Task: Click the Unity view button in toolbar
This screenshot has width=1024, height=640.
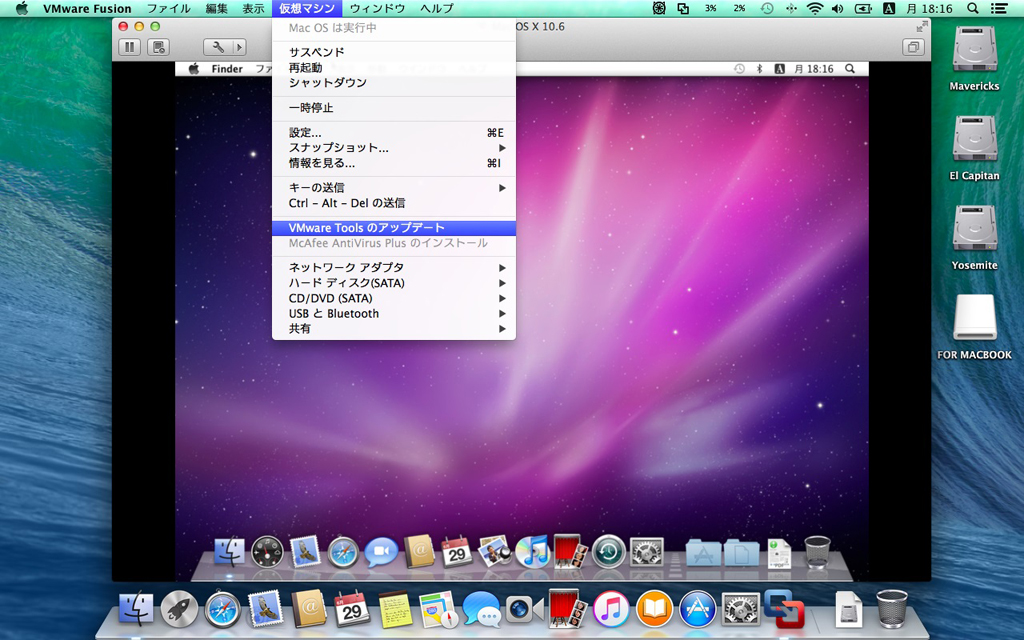Action: click(913, 47)
